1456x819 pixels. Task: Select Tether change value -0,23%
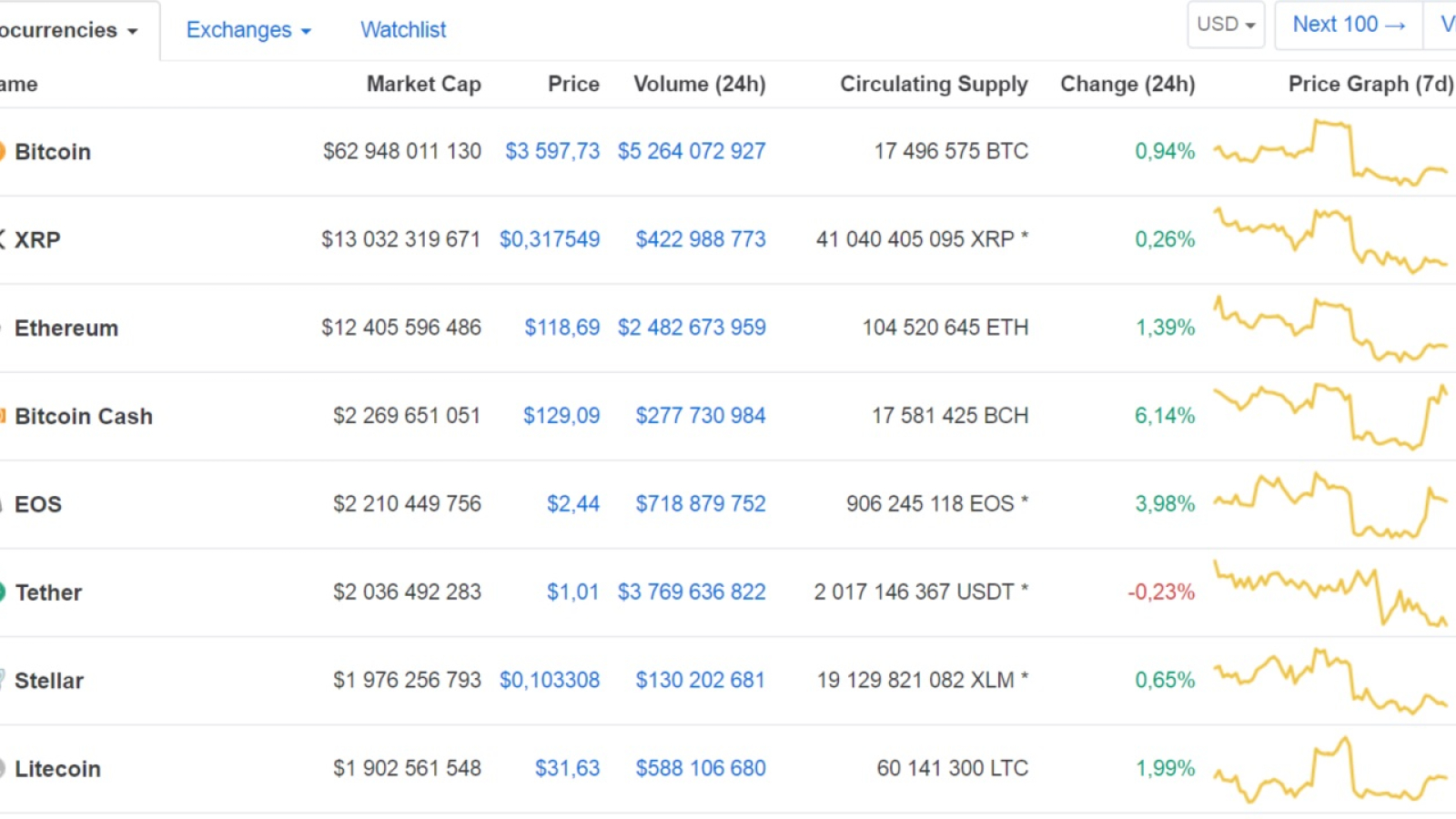point(1161,592)
